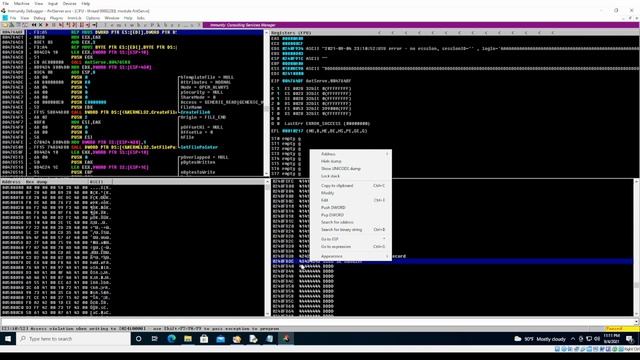Expand the Address submenu
This screenshot has width=640, height=360.
pyautogui.click(x=351, y=154)
